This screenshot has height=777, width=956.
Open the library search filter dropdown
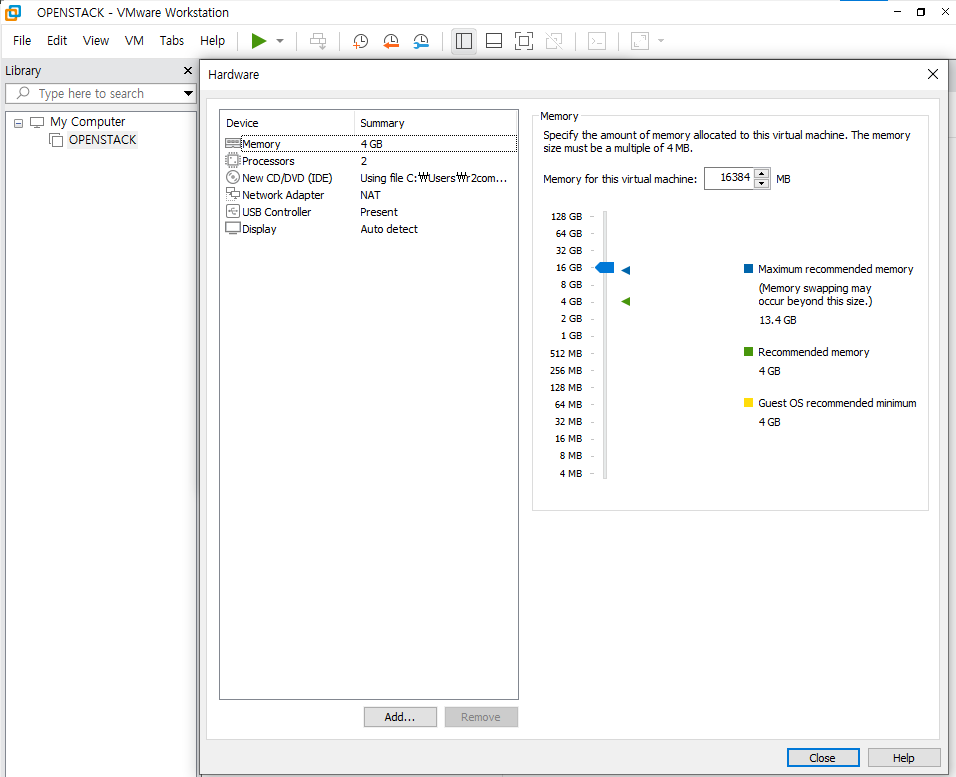click(x=188, y=93)
